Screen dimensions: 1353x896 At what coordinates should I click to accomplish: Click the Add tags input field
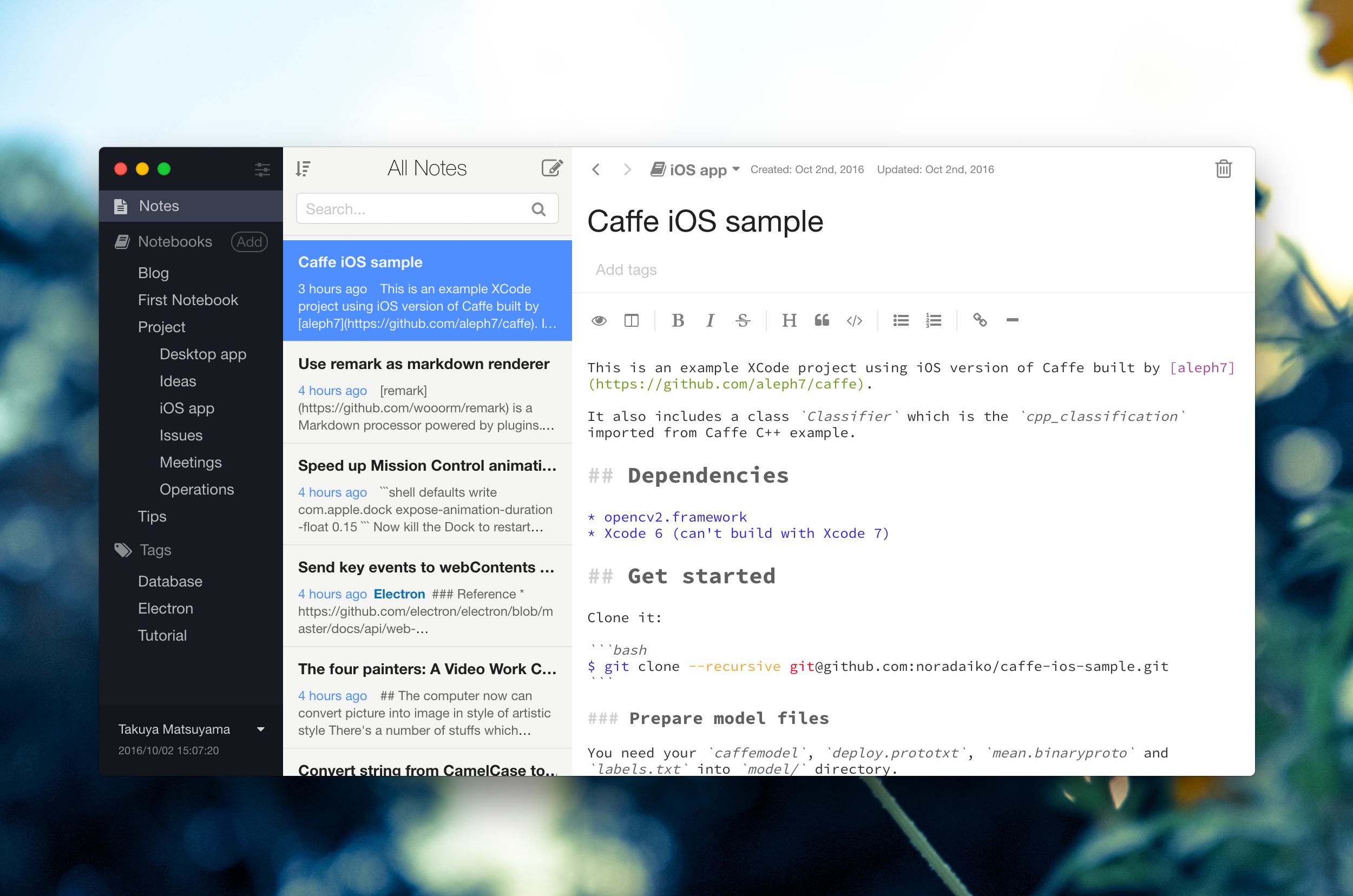click(627, 270)
